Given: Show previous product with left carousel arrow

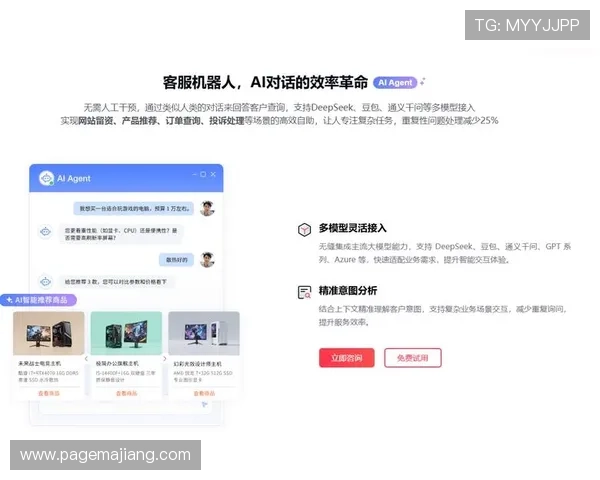Looking at the screenshot, I should 86,359.
